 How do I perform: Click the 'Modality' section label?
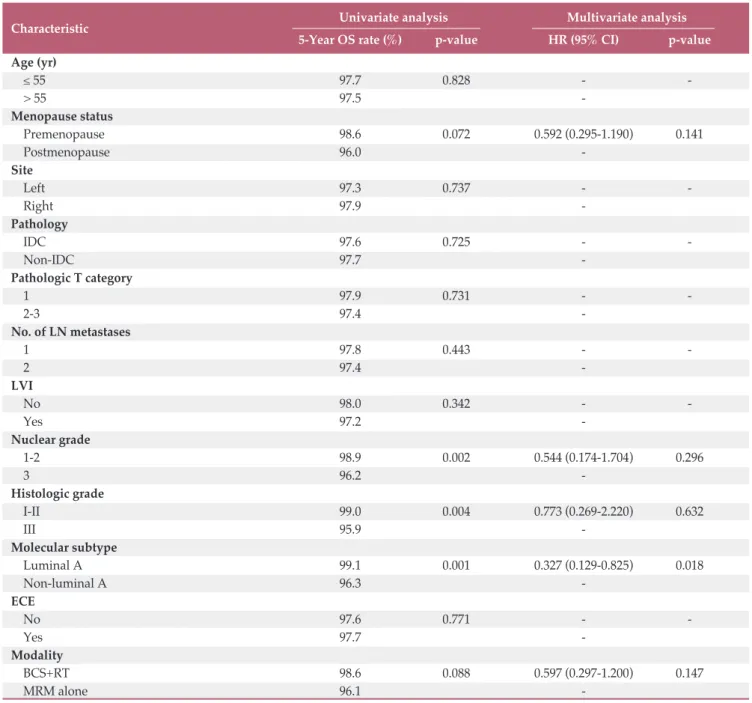click(x=37, y=656)
